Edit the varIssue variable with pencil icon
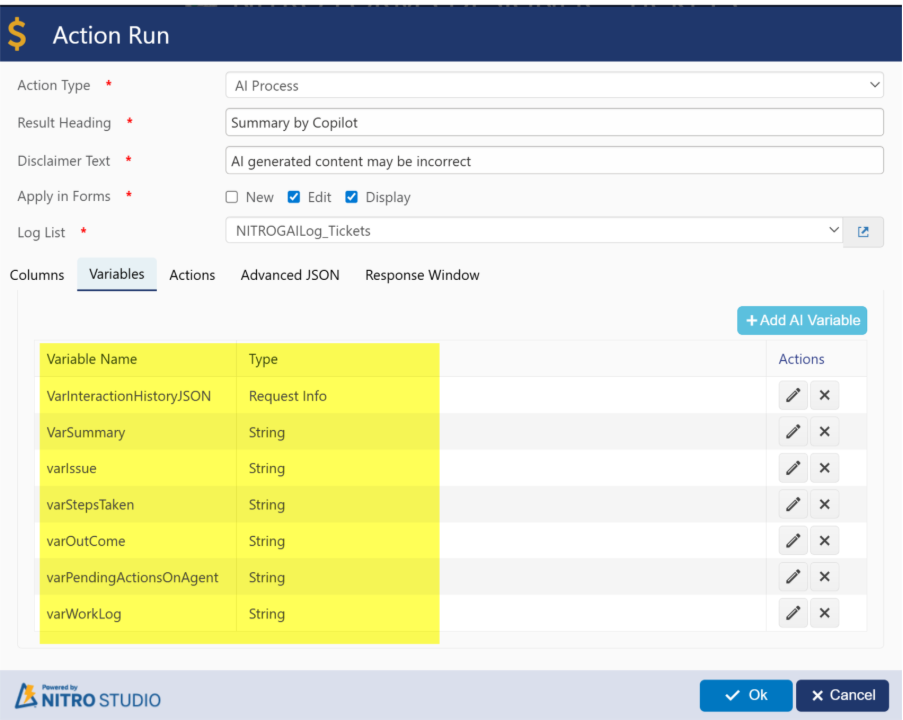The image size is (903, 720). click(x=793, y=468)
